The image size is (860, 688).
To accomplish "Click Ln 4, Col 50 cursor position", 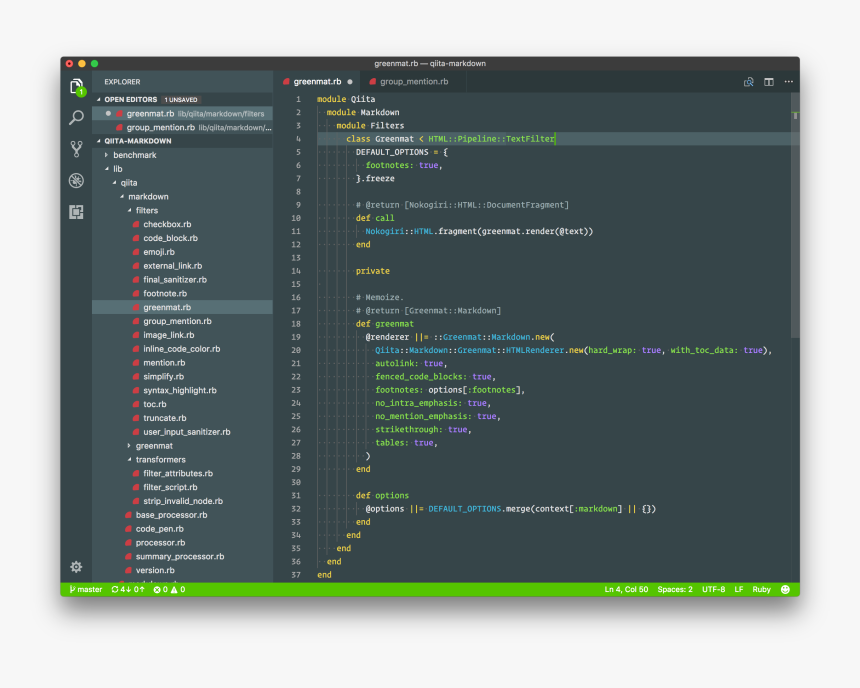I will click(x=626, y=589).
